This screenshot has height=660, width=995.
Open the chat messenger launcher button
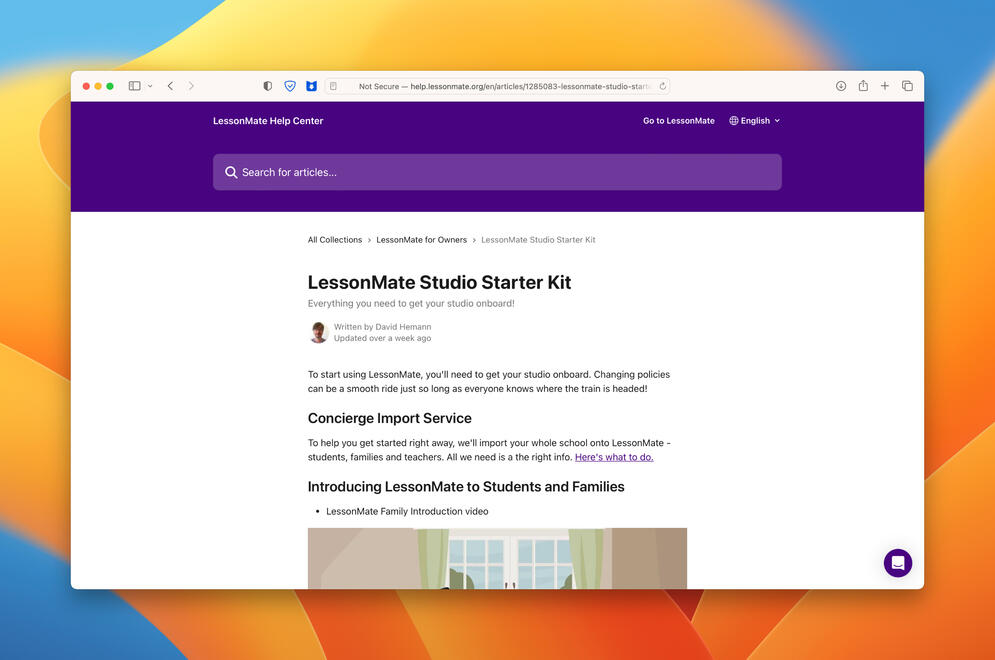coord(898,563)
